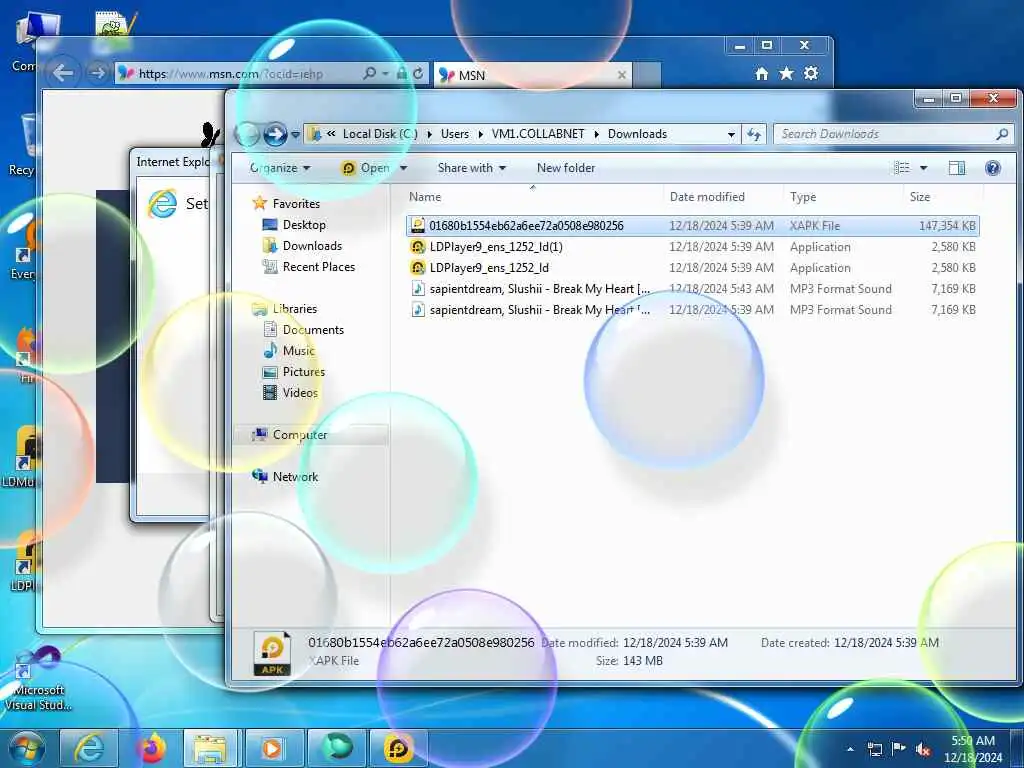Click the Forward arrow in Explorer window
This screenshot has width=1024, height=768.
275,135
